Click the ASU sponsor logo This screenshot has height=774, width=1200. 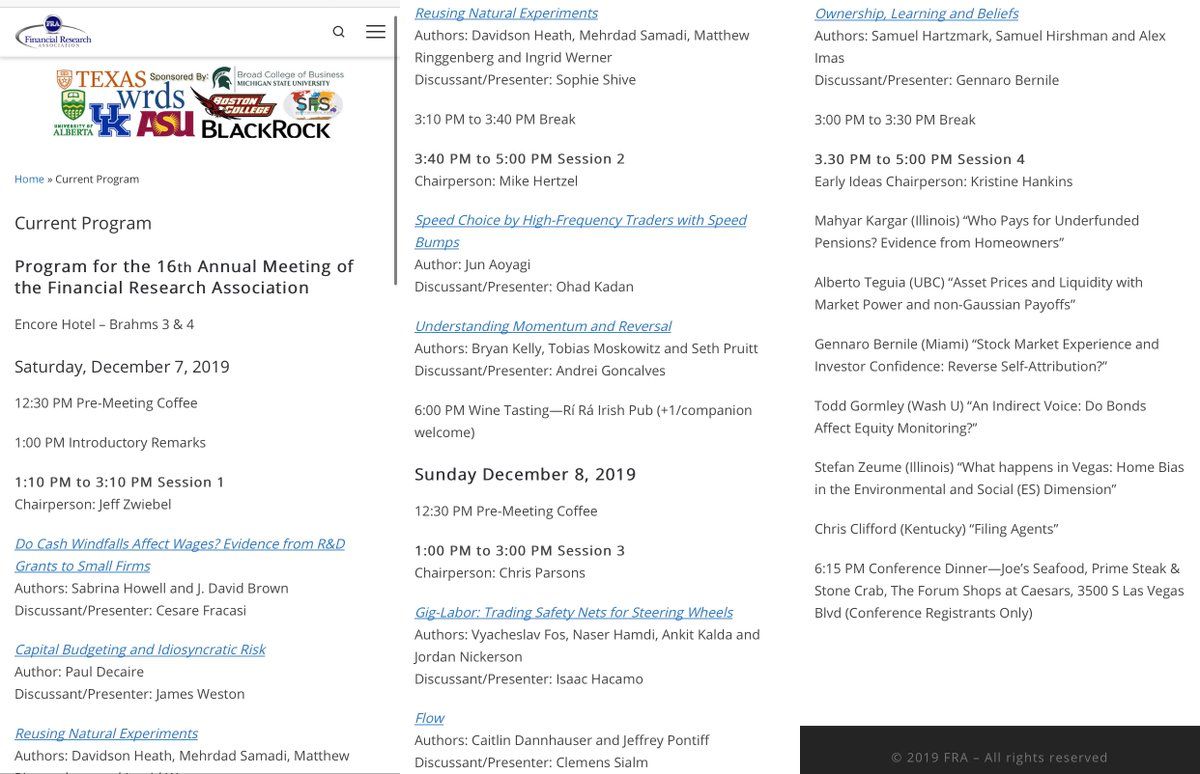[x=165, y=123]
